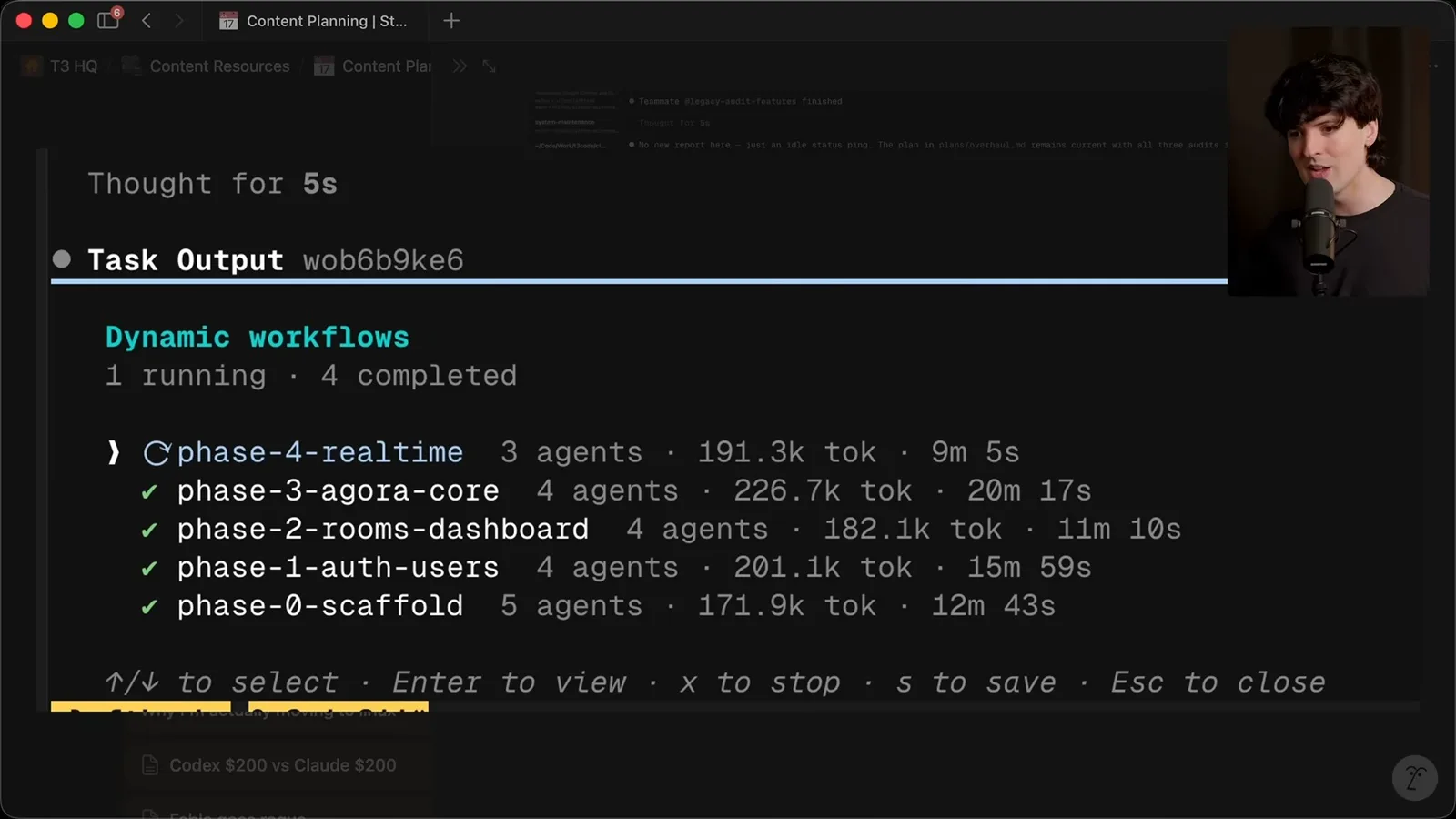Screen dimensions: 1456x819
Task: Click 'x to stop' hint
Action: tap(760, 682)
